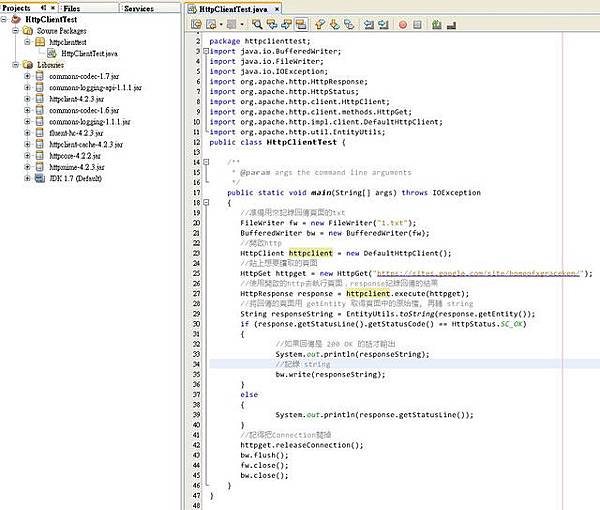Image resolution: width=600 pixels, height=510 pixels.
Task: Click the Stop Macro Recording icon
Action: coord(420,23)
